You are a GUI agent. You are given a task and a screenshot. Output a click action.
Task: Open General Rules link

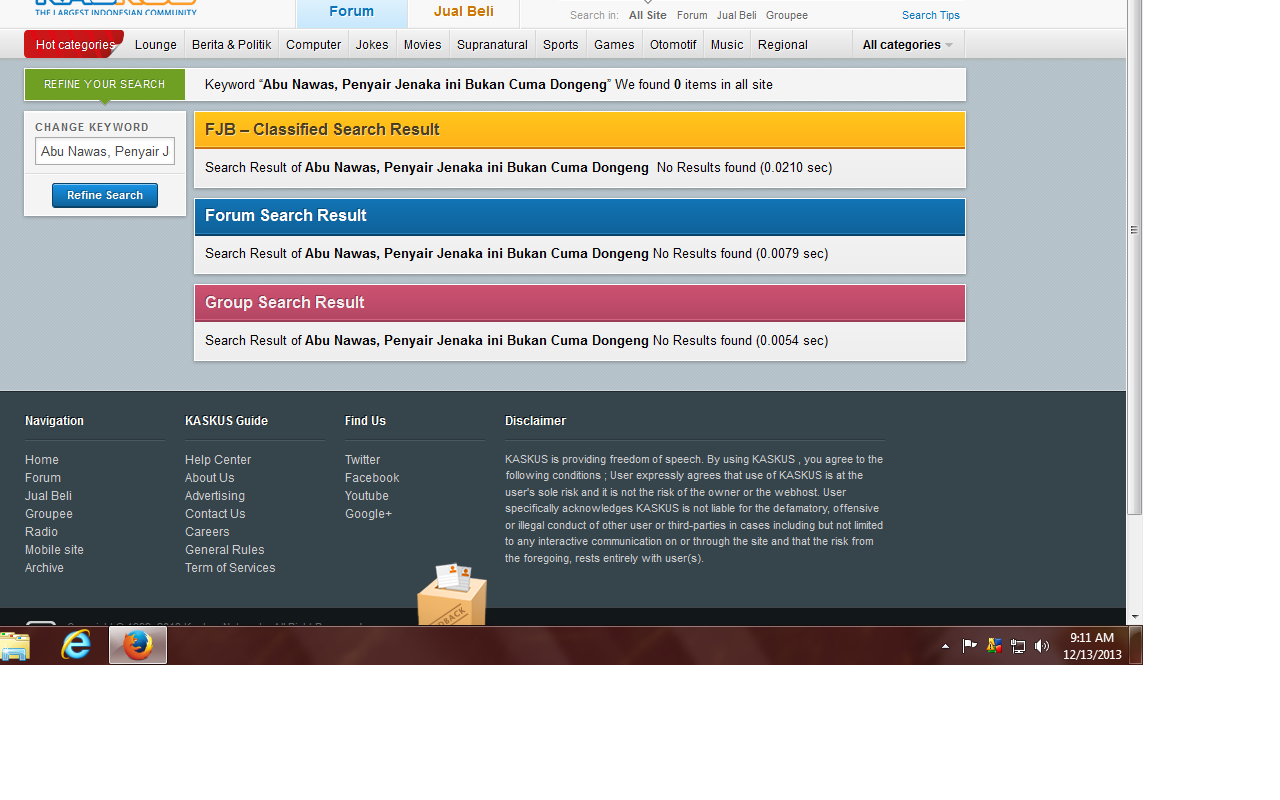pyautogui.click(x=225, y=550)
